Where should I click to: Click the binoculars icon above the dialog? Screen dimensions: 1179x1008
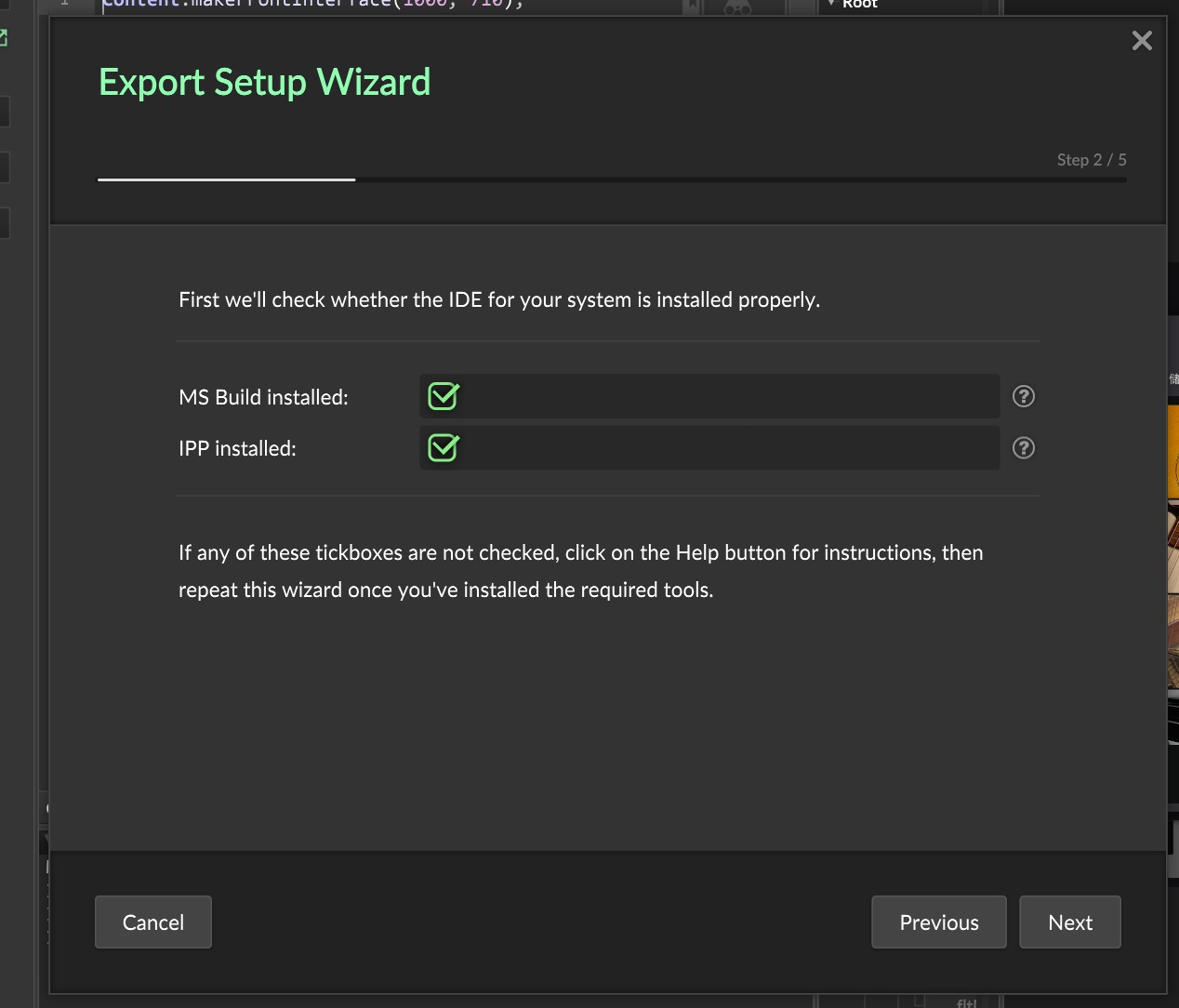click(x=737, y=7)
